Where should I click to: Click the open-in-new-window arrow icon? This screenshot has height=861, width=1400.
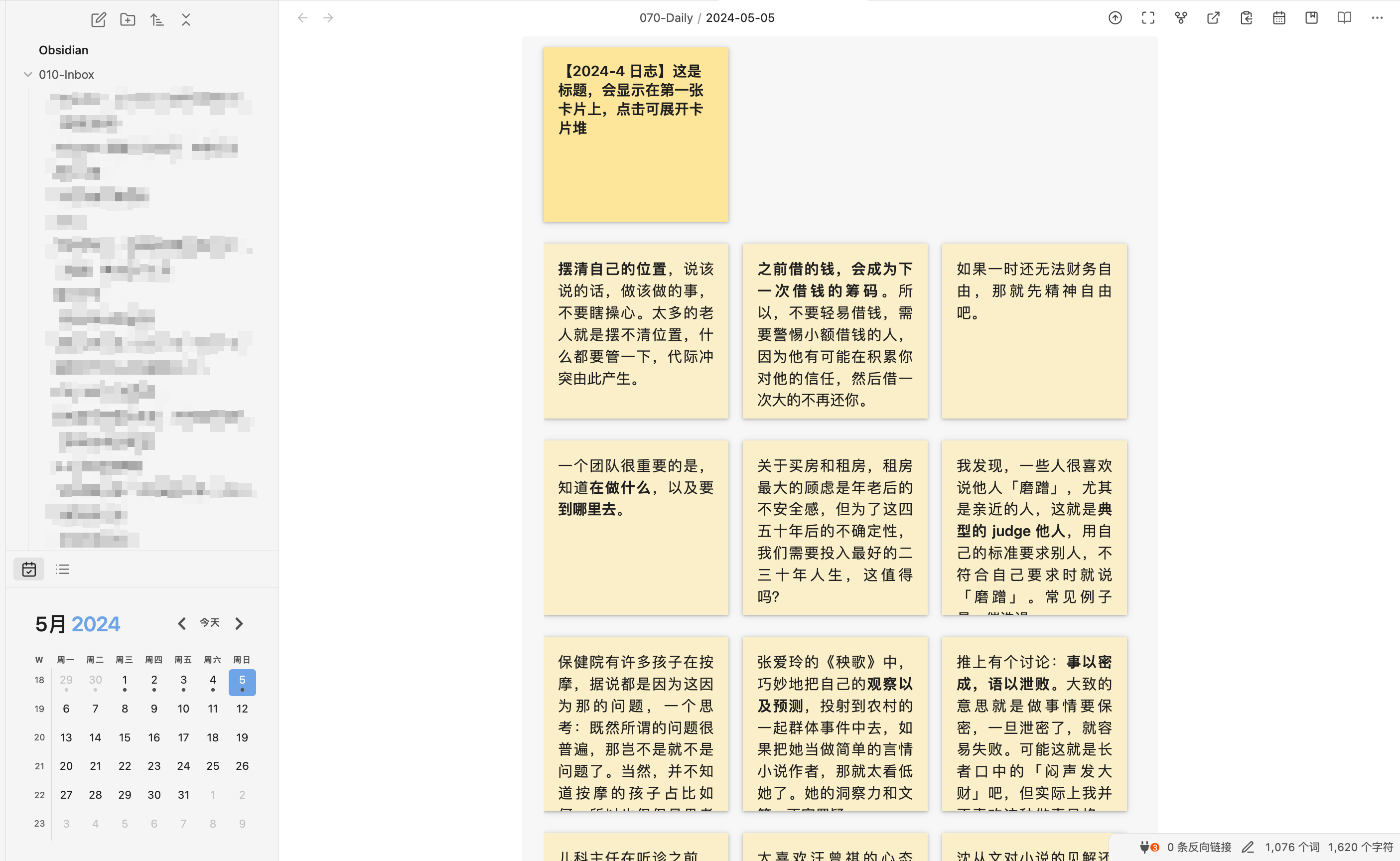(x=1213, y=17)
